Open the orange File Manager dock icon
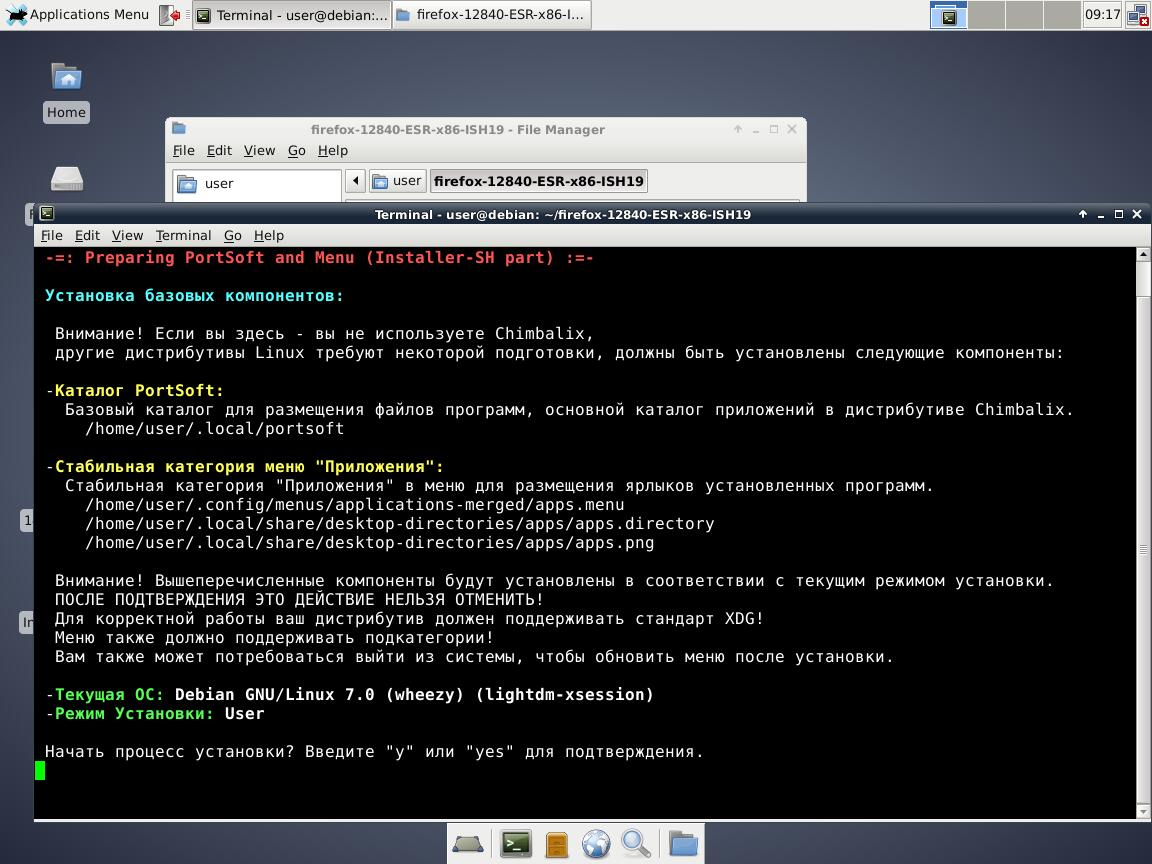Screen dimensions: 1152x864 point(557,844)
